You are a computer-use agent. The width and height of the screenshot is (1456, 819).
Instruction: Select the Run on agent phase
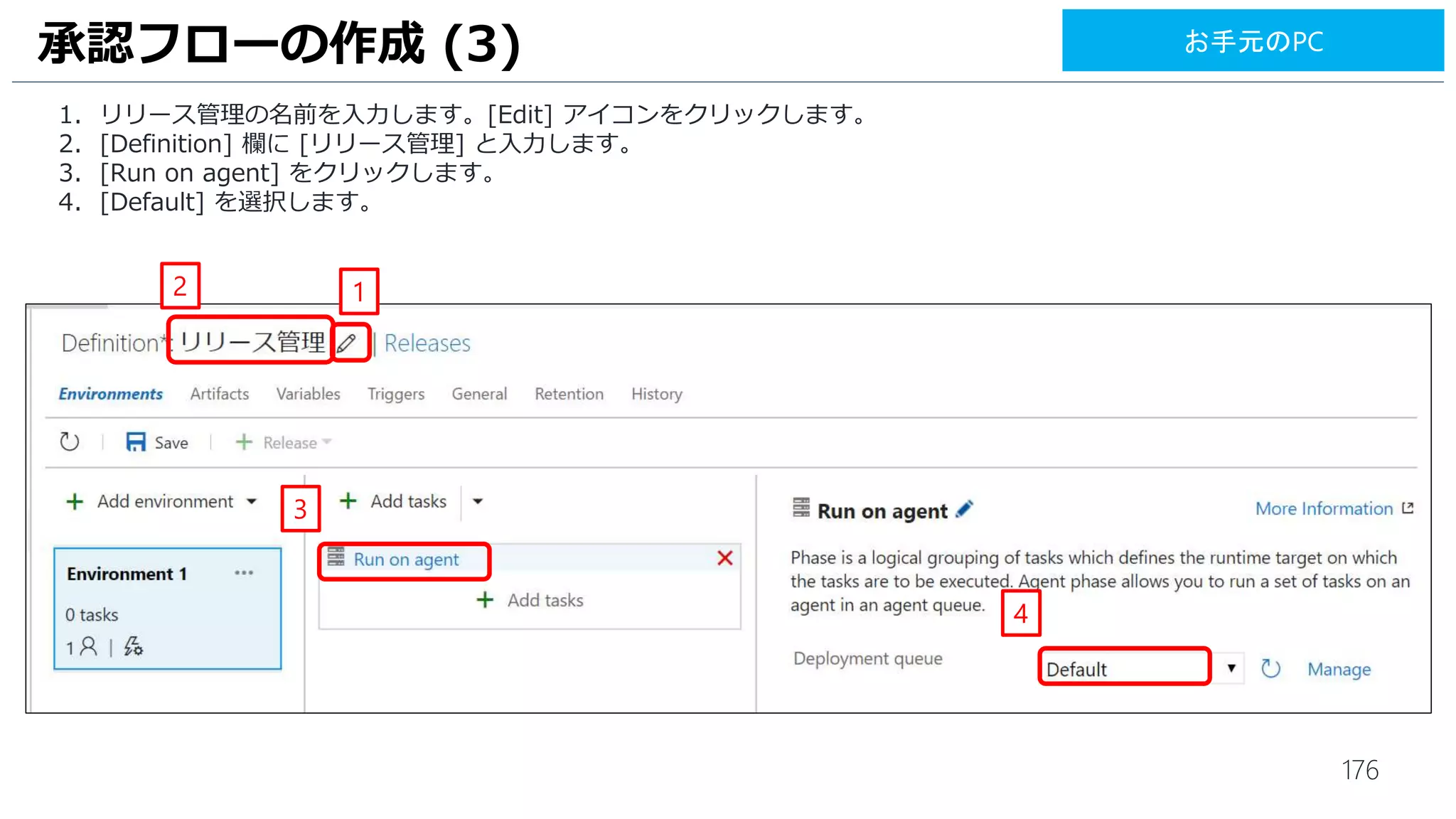coord(406,560)
